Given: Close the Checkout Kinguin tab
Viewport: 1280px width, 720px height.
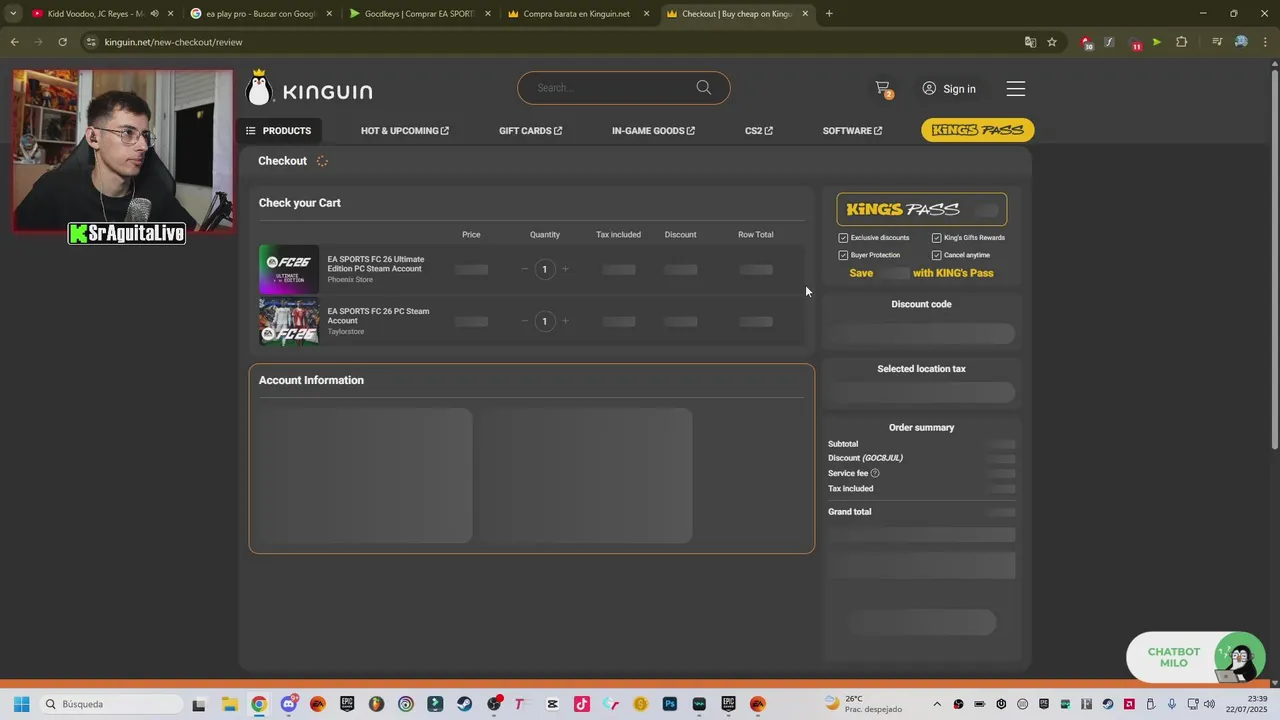Looking at the screenshot, I should pyautogui.click(x=805, y=13).
